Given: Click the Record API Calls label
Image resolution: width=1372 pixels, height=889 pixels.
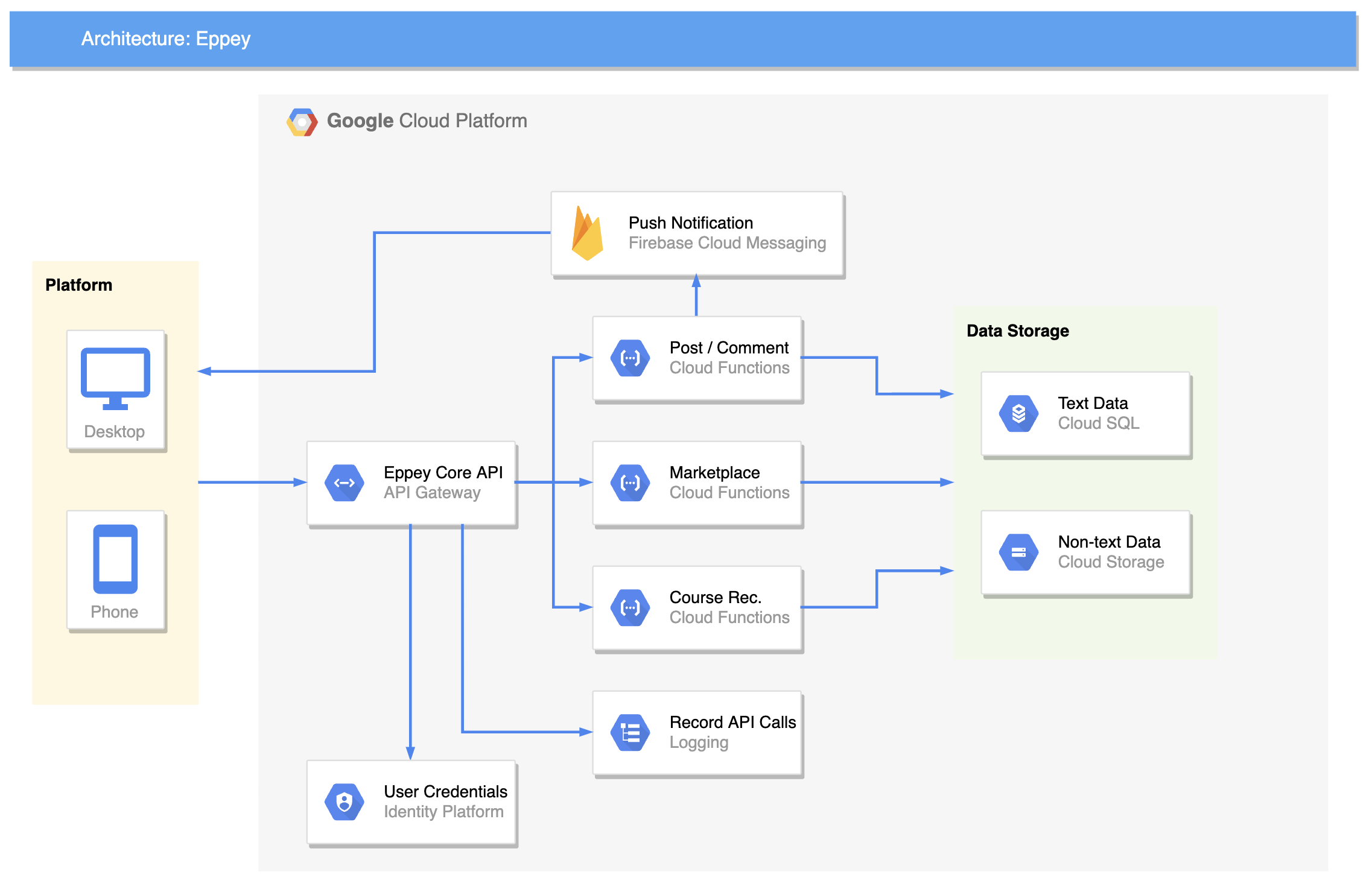Looking at the screenshot, I should click(732, 722).
